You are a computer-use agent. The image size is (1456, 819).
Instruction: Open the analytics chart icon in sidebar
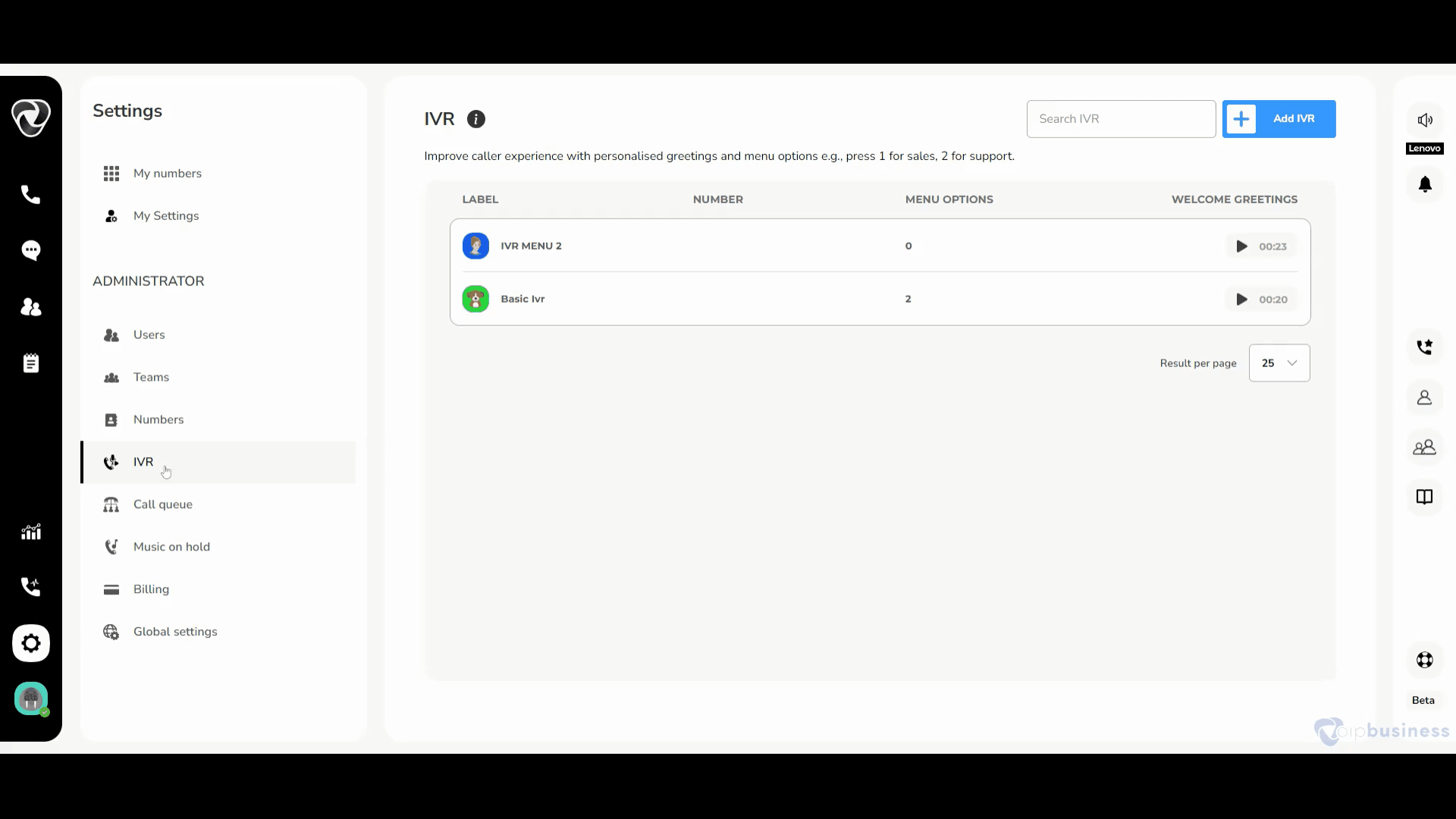click(30, 532)
